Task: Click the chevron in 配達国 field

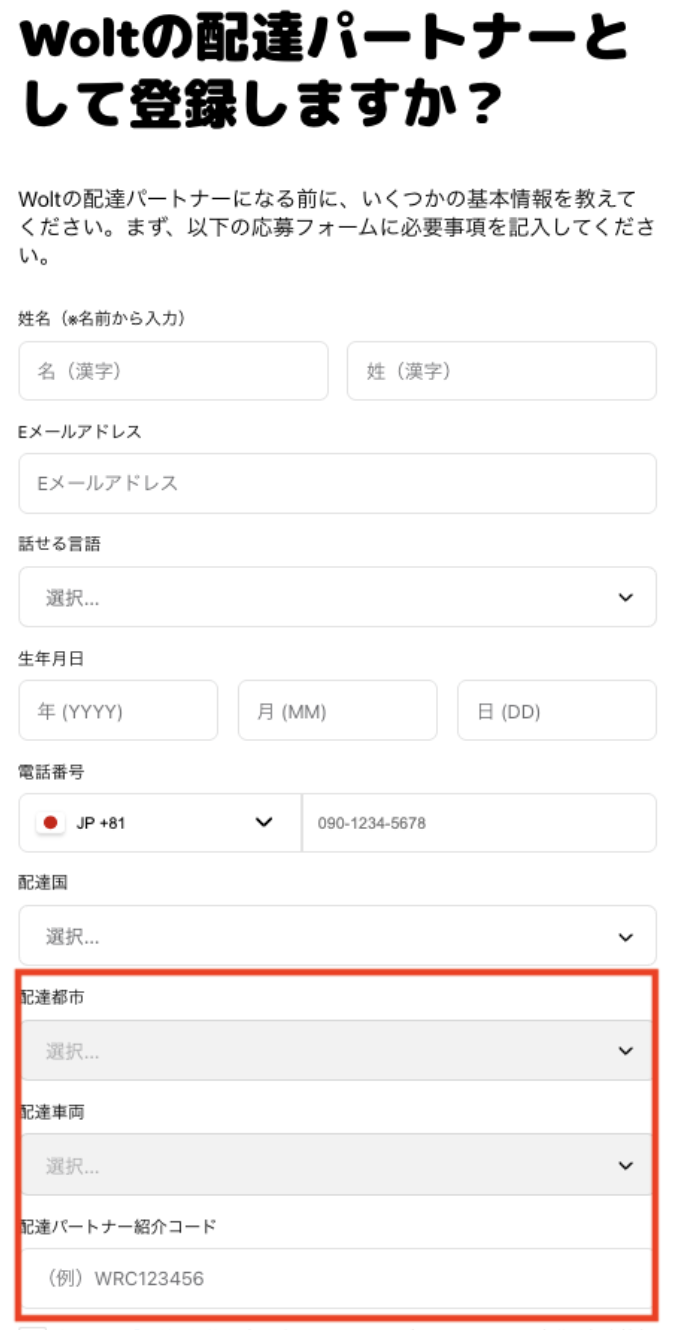Action: click(x=626, y=937)
